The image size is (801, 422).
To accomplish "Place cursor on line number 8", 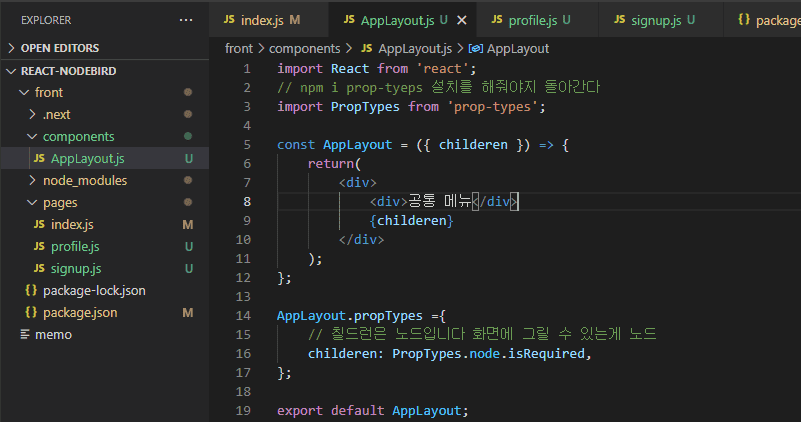I will click(x=247, y=202).
